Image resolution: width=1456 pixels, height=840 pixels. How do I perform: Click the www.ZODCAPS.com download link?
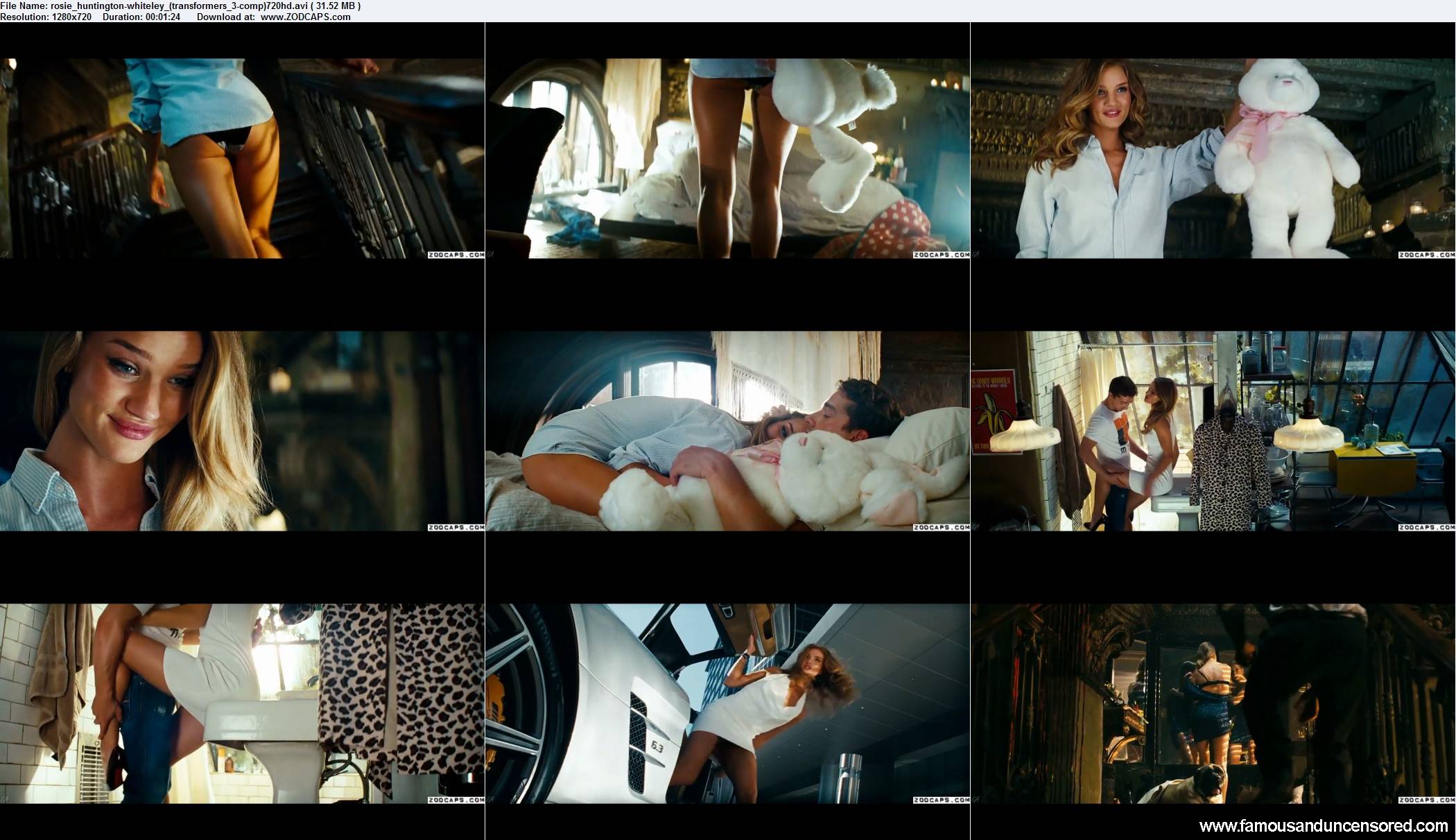click(305, 17)
